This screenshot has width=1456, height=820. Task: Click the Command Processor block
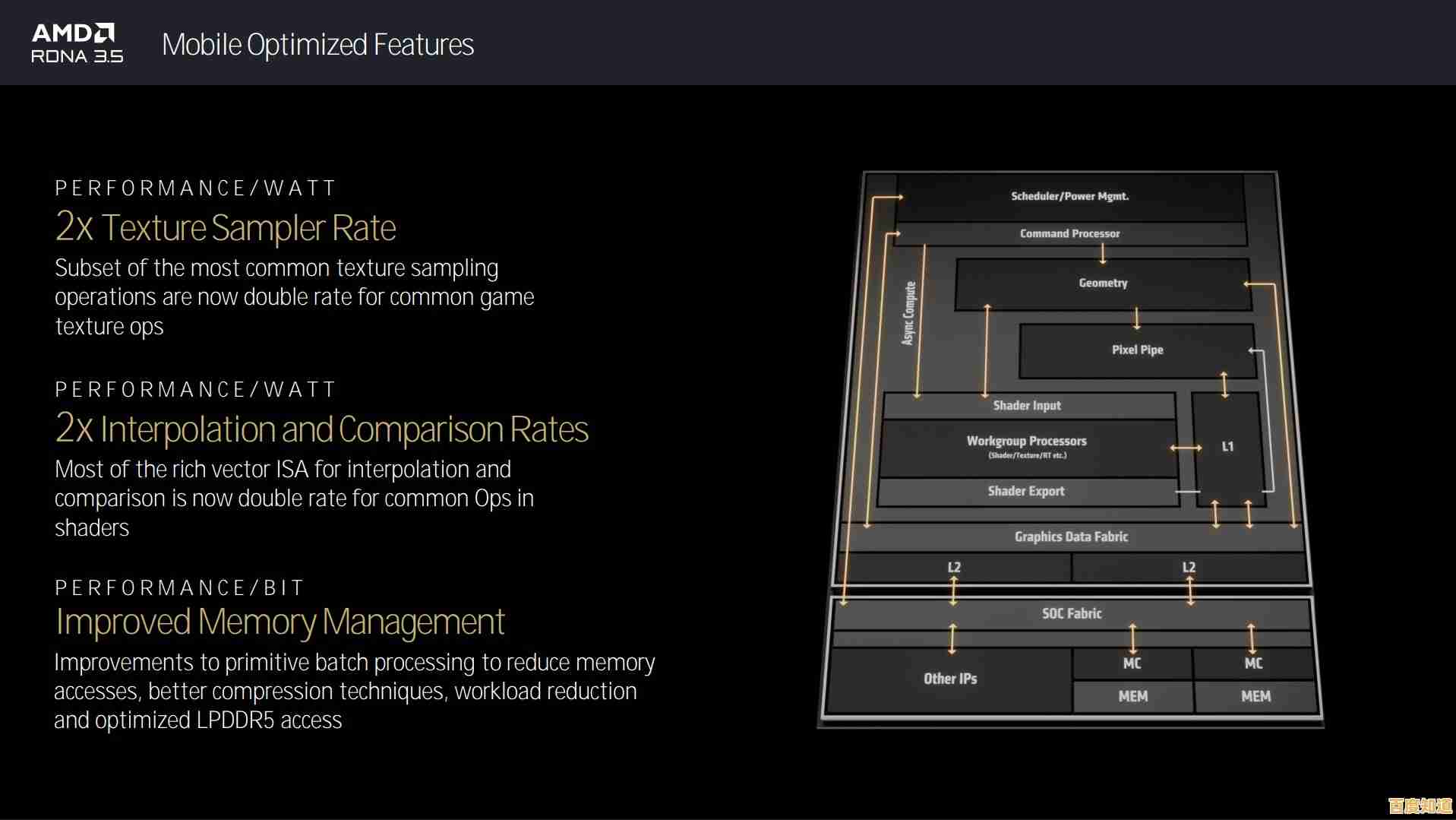1069,233
